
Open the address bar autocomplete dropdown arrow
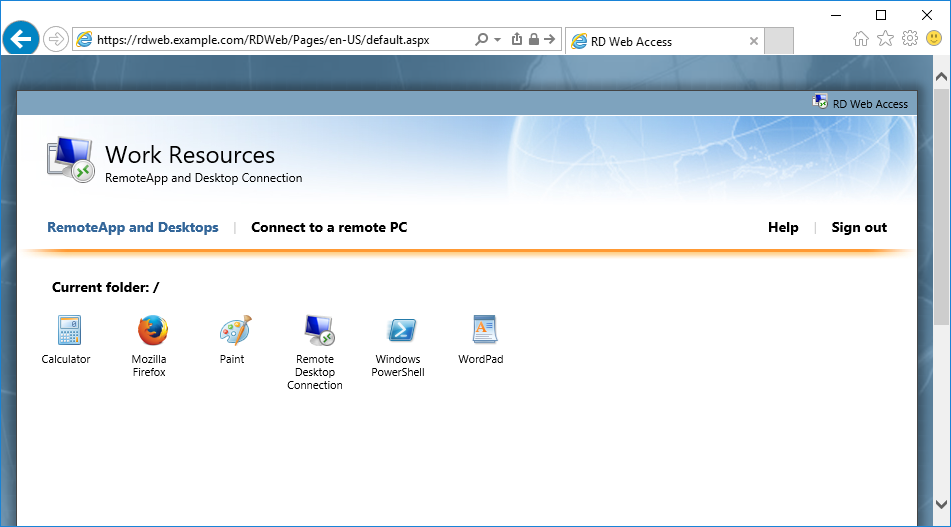(x=497, y=39)
